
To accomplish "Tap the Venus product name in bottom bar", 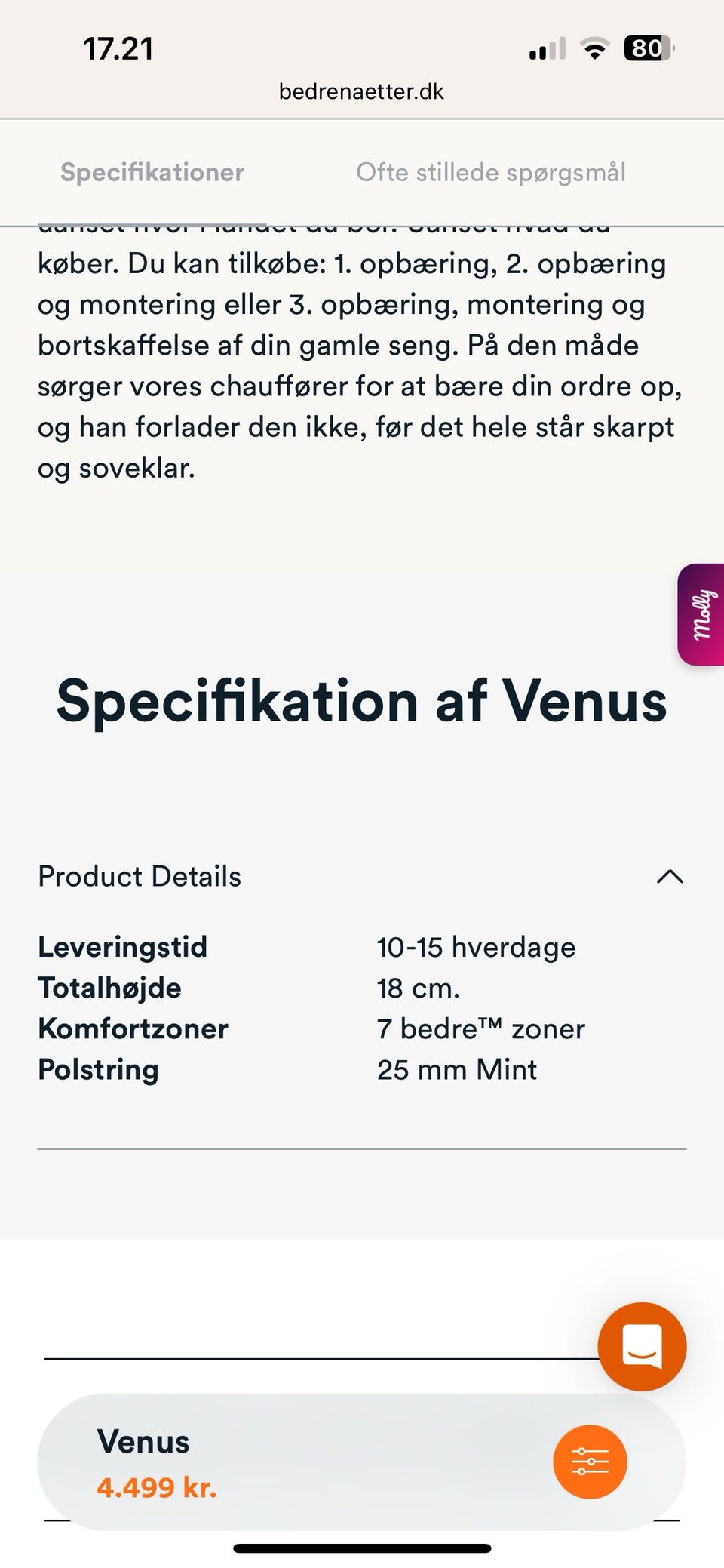I will point(143,1441).
